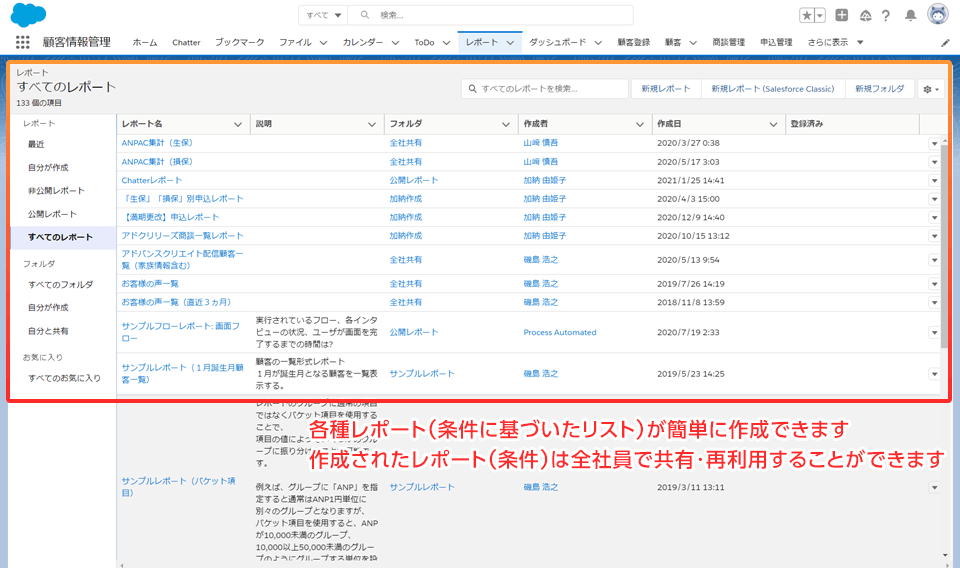Screen dimensions: 960x568
Task: Open the help question mark icon
Action: (885, 15)
